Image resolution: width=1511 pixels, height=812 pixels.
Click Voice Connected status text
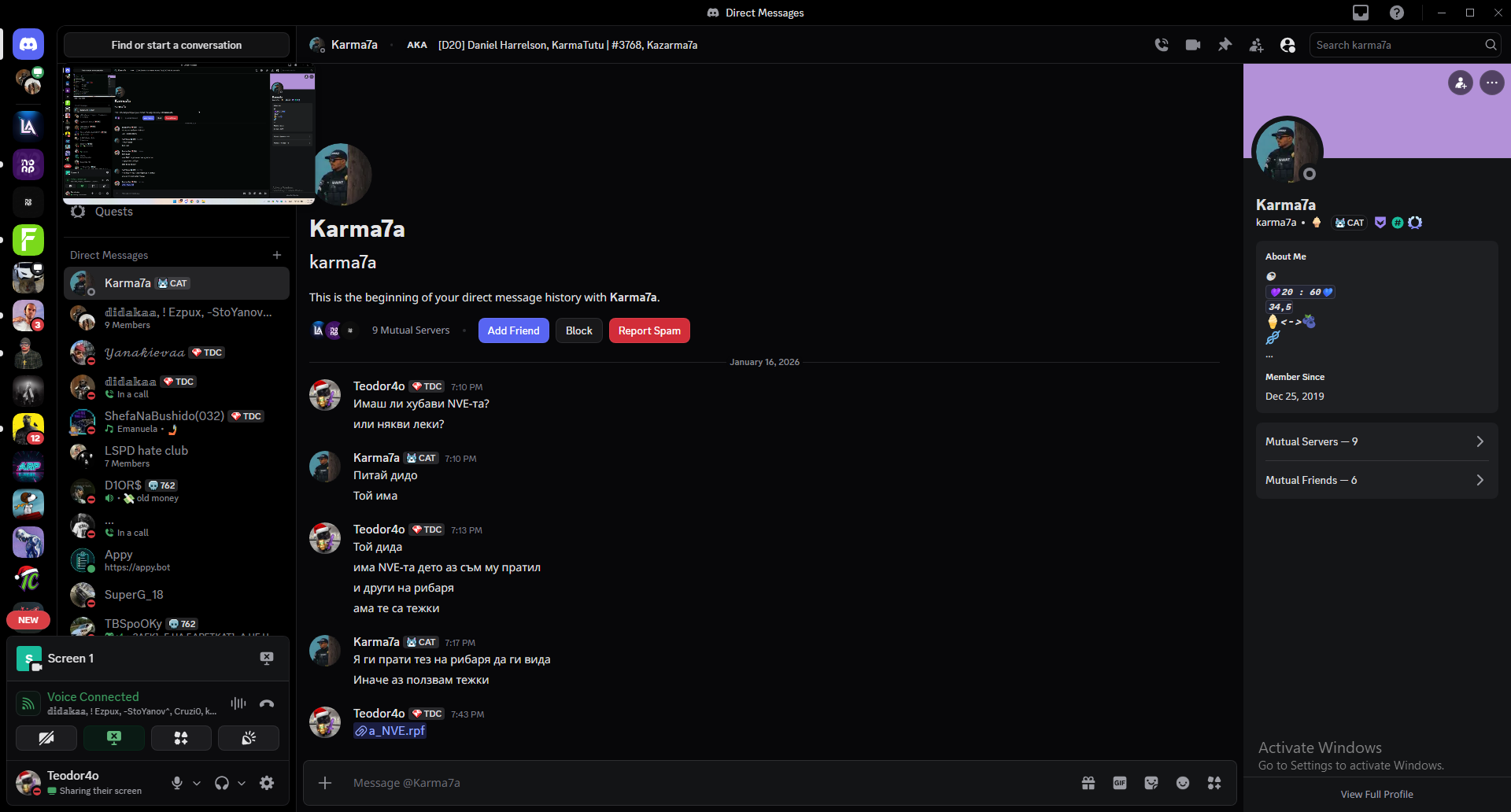click(x=93, y=697)
